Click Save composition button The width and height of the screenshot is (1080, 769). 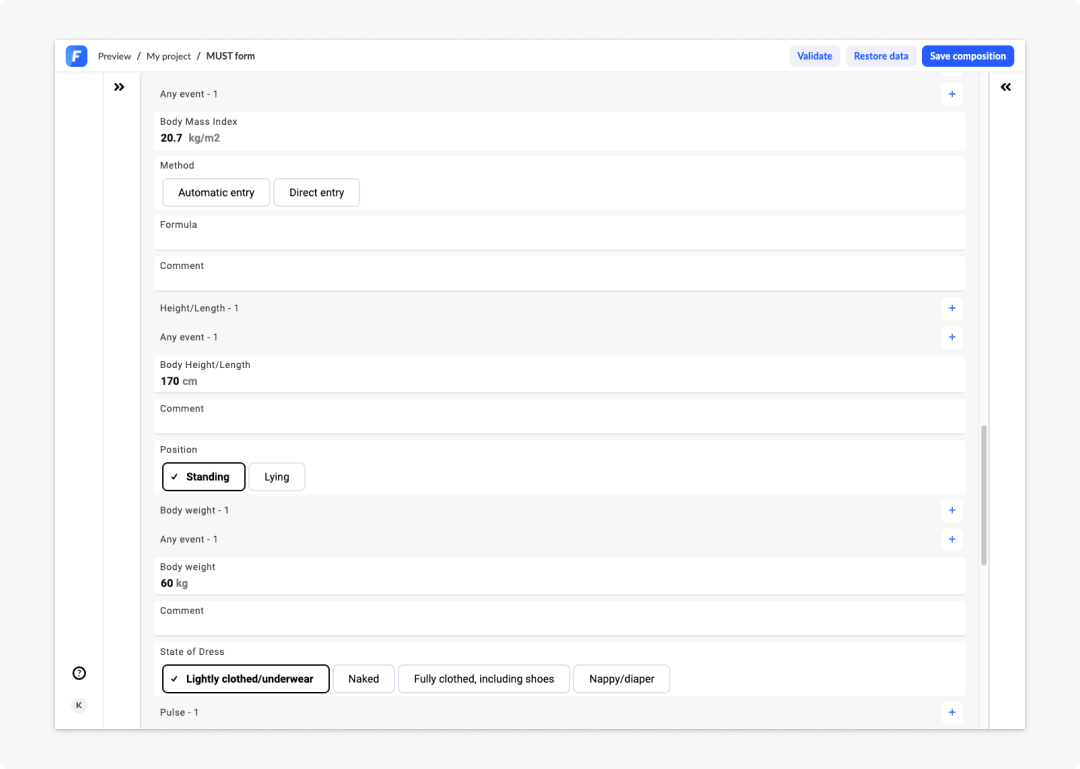pos(968,56)
